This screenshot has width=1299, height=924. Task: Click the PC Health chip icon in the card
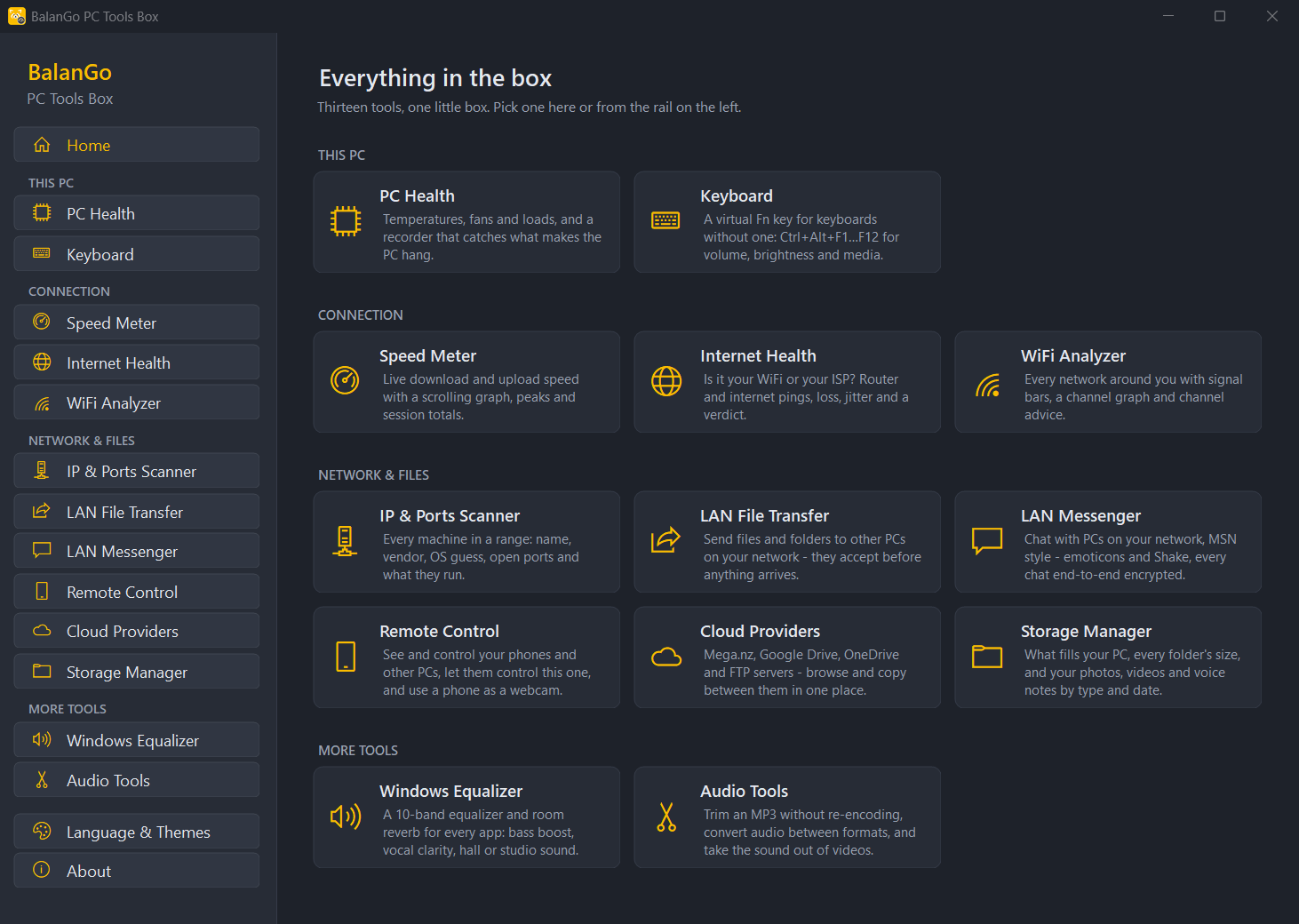pos(346,221)
